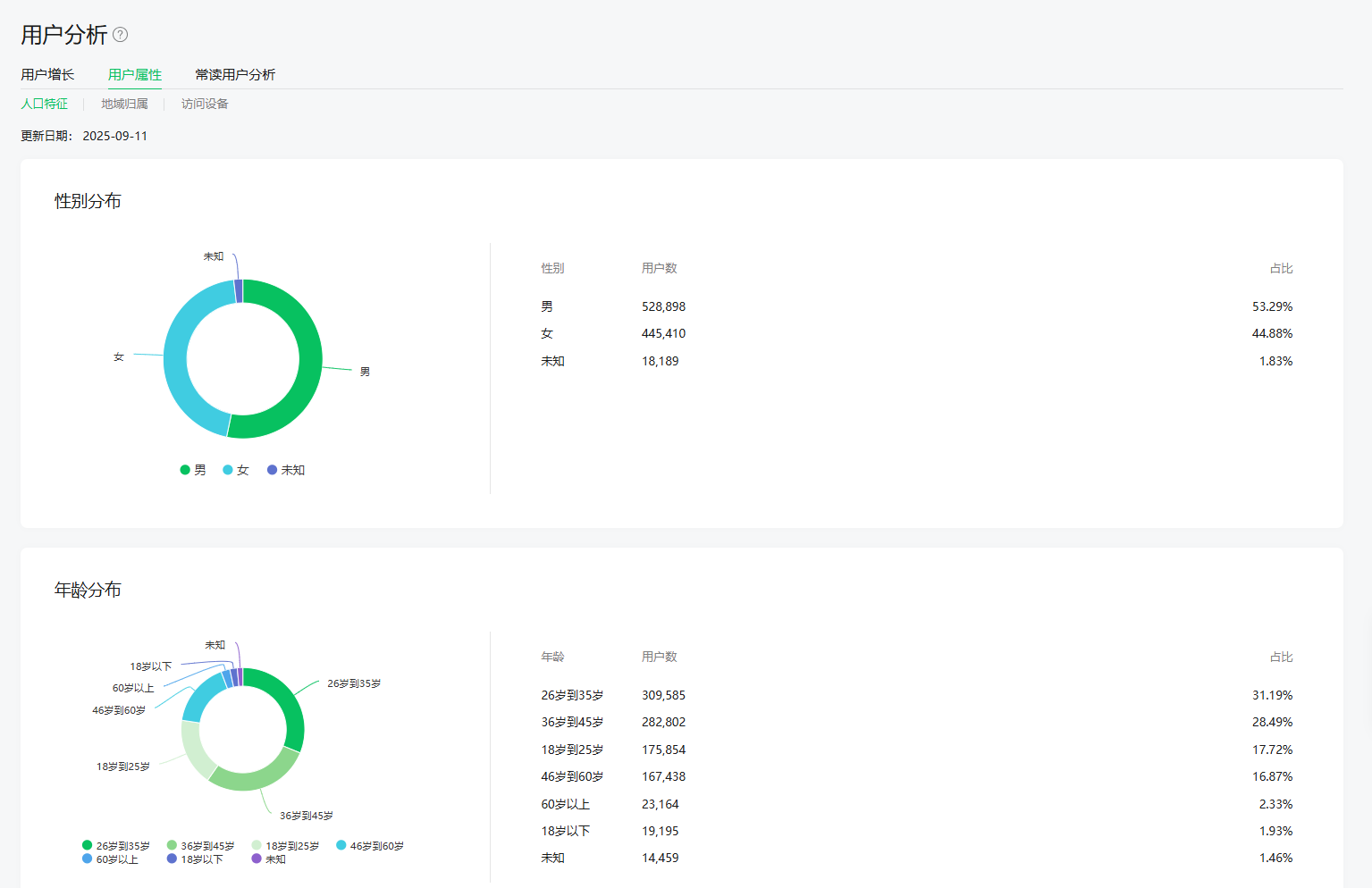Toggle the 未知 legend item in gender chart

286,470
